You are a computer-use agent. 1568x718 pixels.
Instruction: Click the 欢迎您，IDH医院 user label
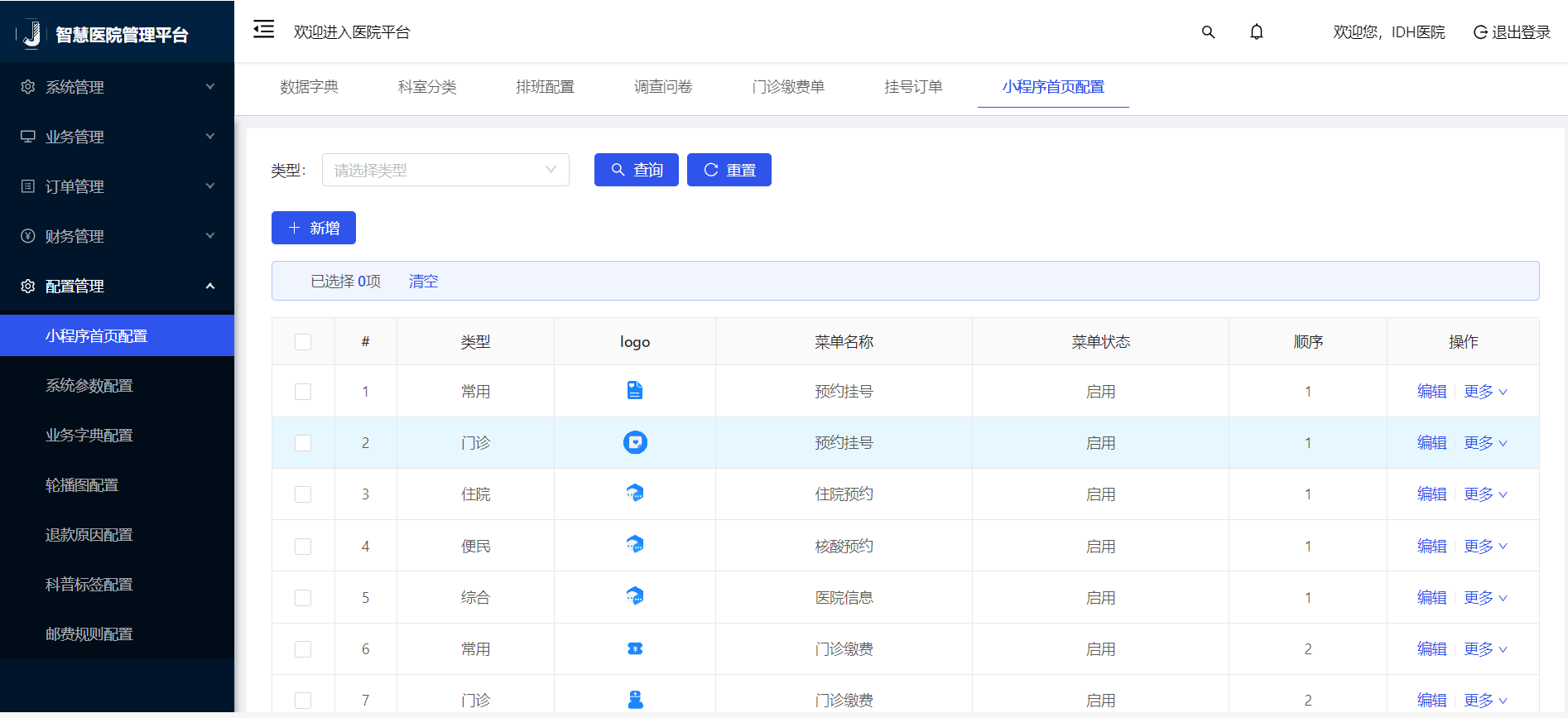1388,32
